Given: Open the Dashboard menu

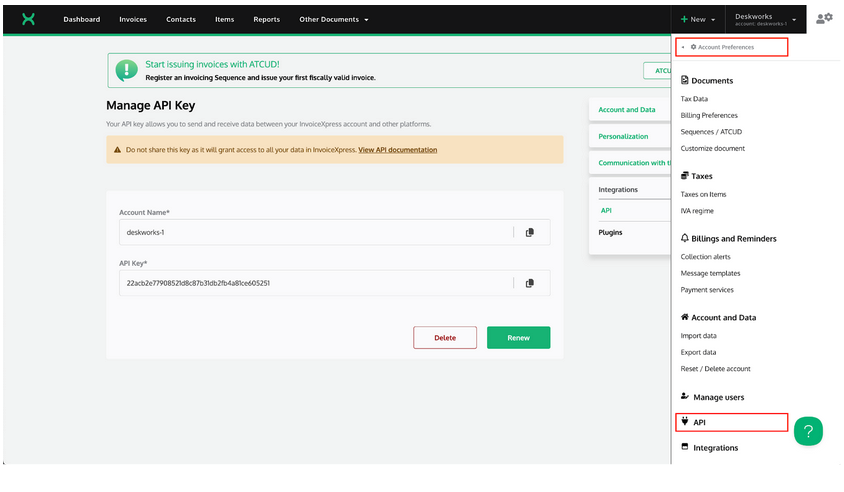Looking at the screenshot, I should pos(82,19).
